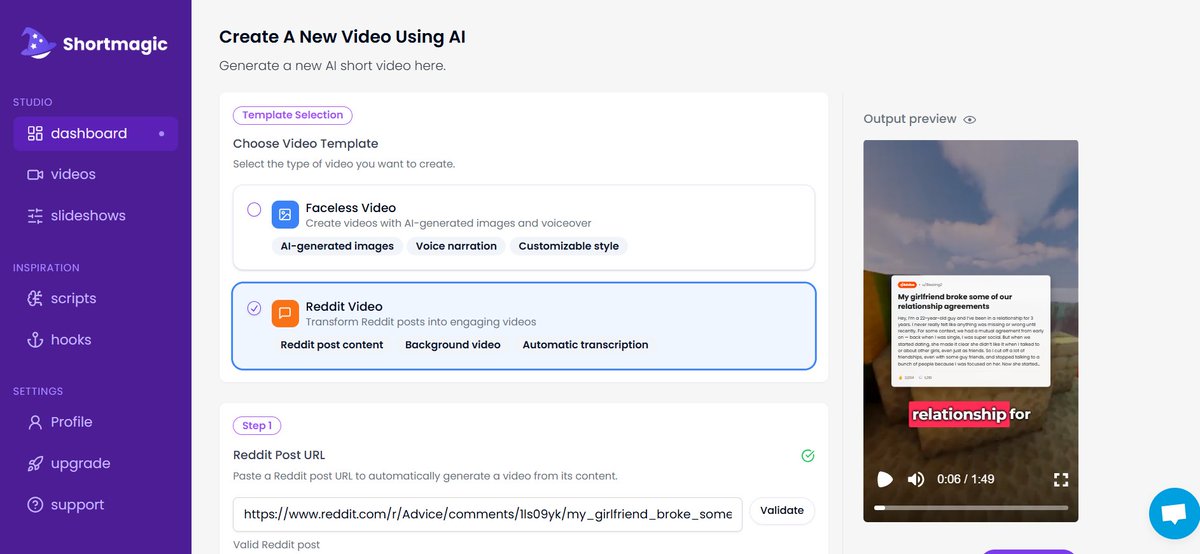Open the scripts inspiration page
The image size is (1200, 554).
73,299
